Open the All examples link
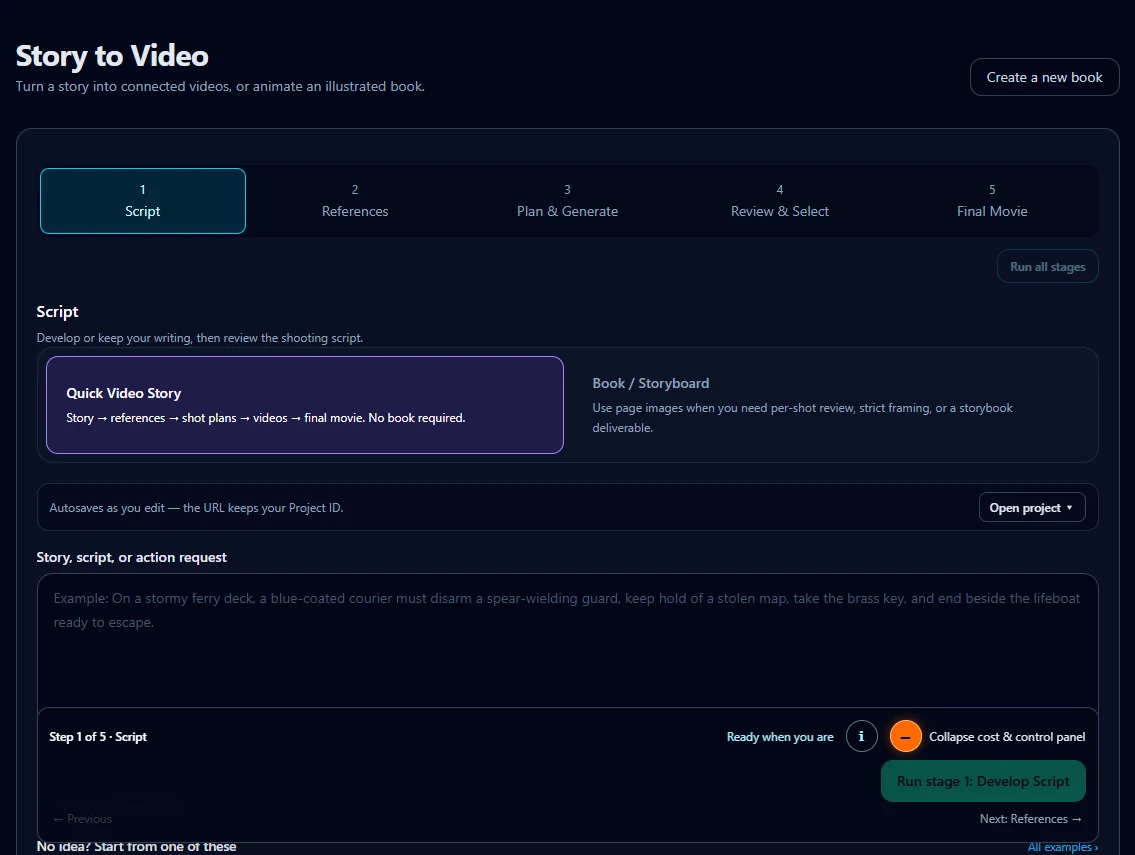 coord(1063,847)
